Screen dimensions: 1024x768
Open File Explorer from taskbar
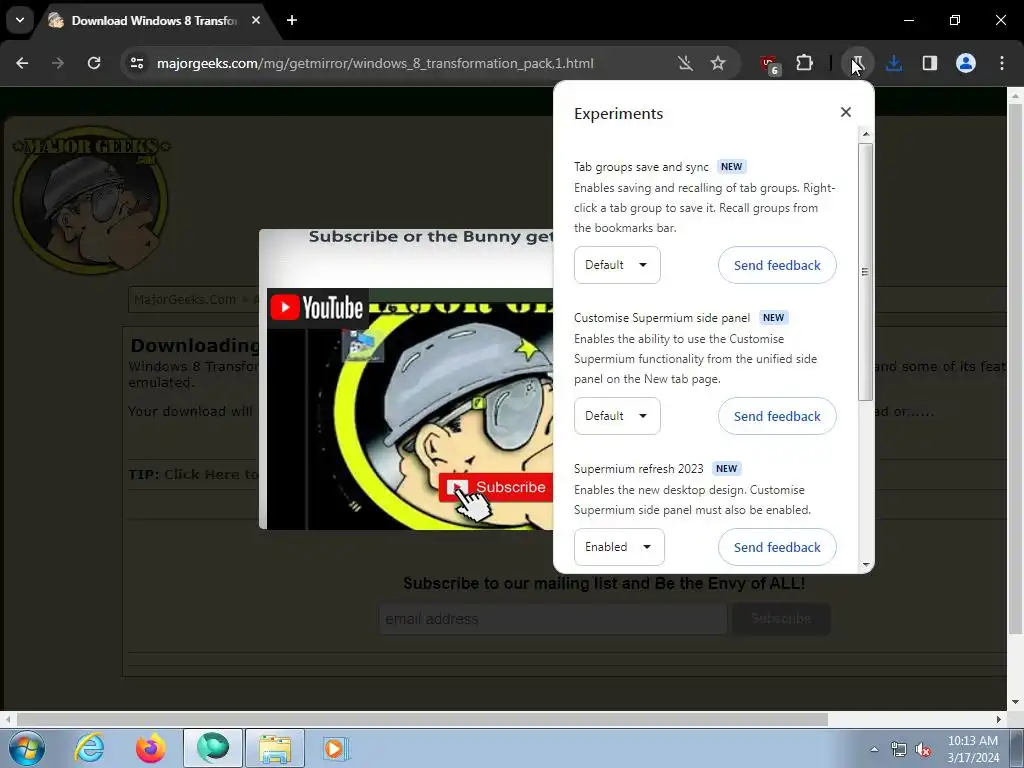[x=275, y=748]
